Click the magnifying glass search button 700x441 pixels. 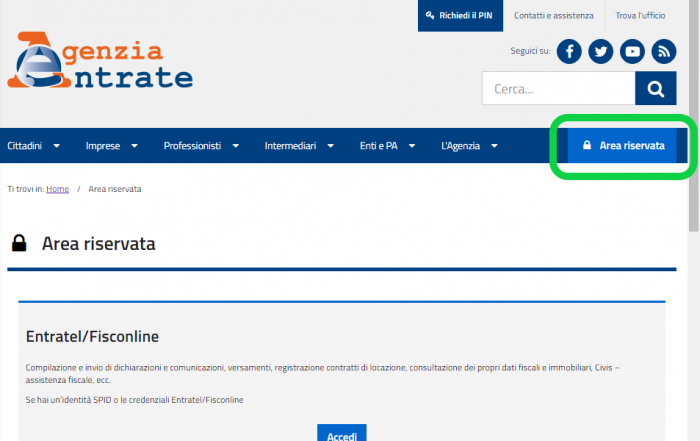tap(655, 88)
